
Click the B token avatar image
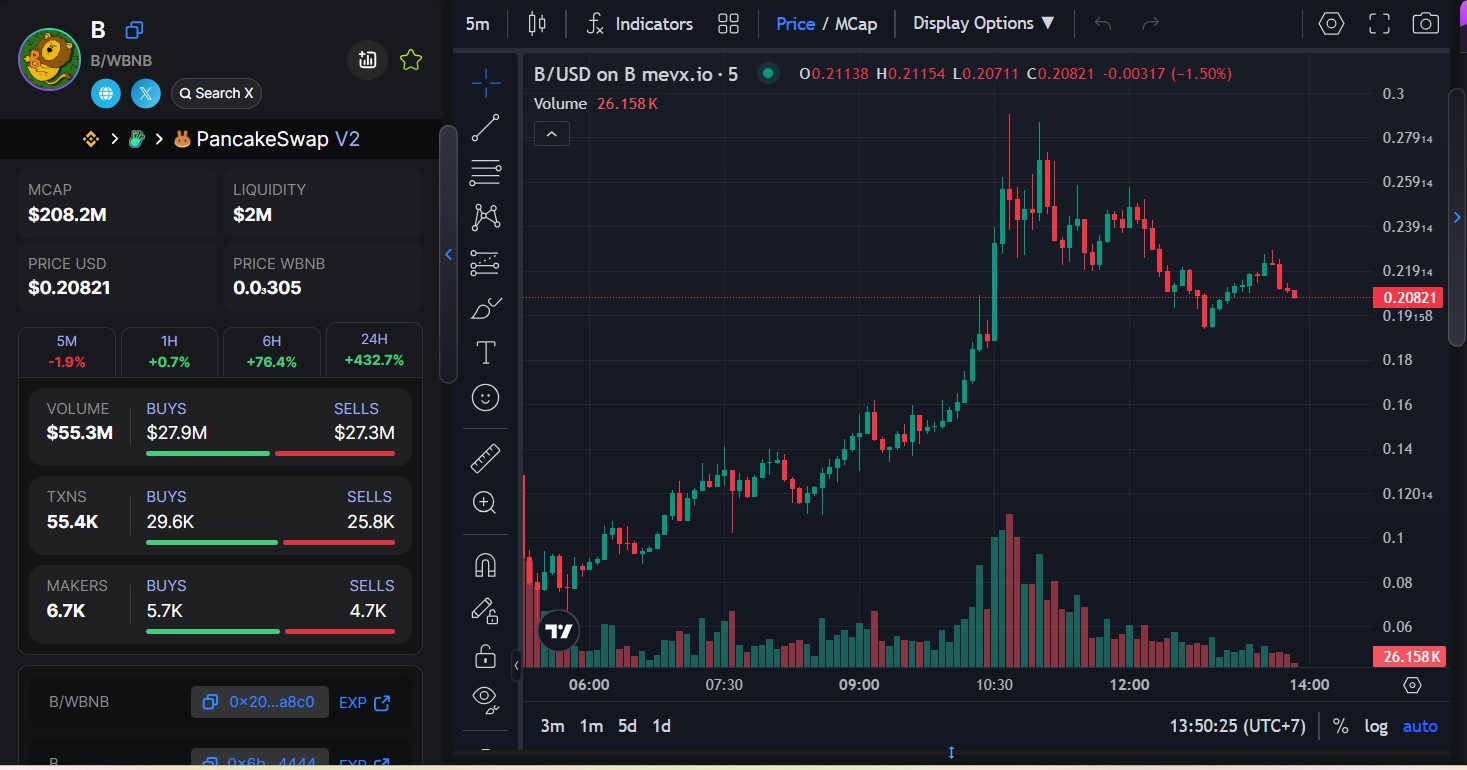point(49,60)
